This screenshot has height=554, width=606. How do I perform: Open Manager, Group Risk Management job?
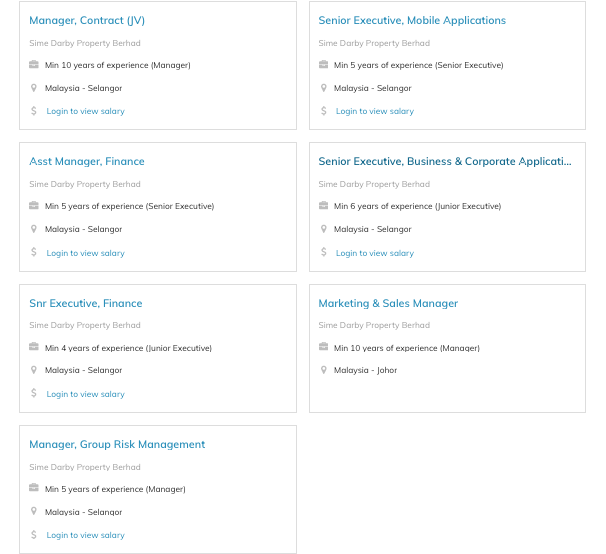pos(117,444)
